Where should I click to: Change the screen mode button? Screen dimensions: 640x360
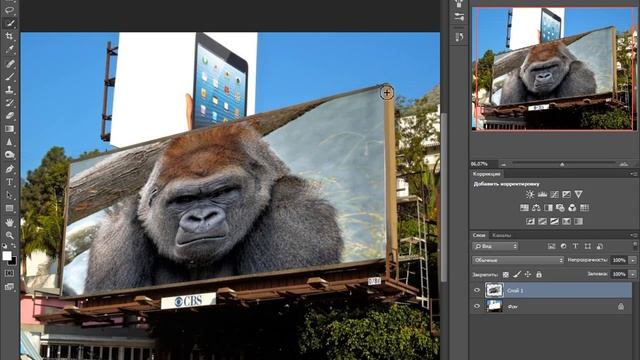pyautogui.click(x=9, y=287)
